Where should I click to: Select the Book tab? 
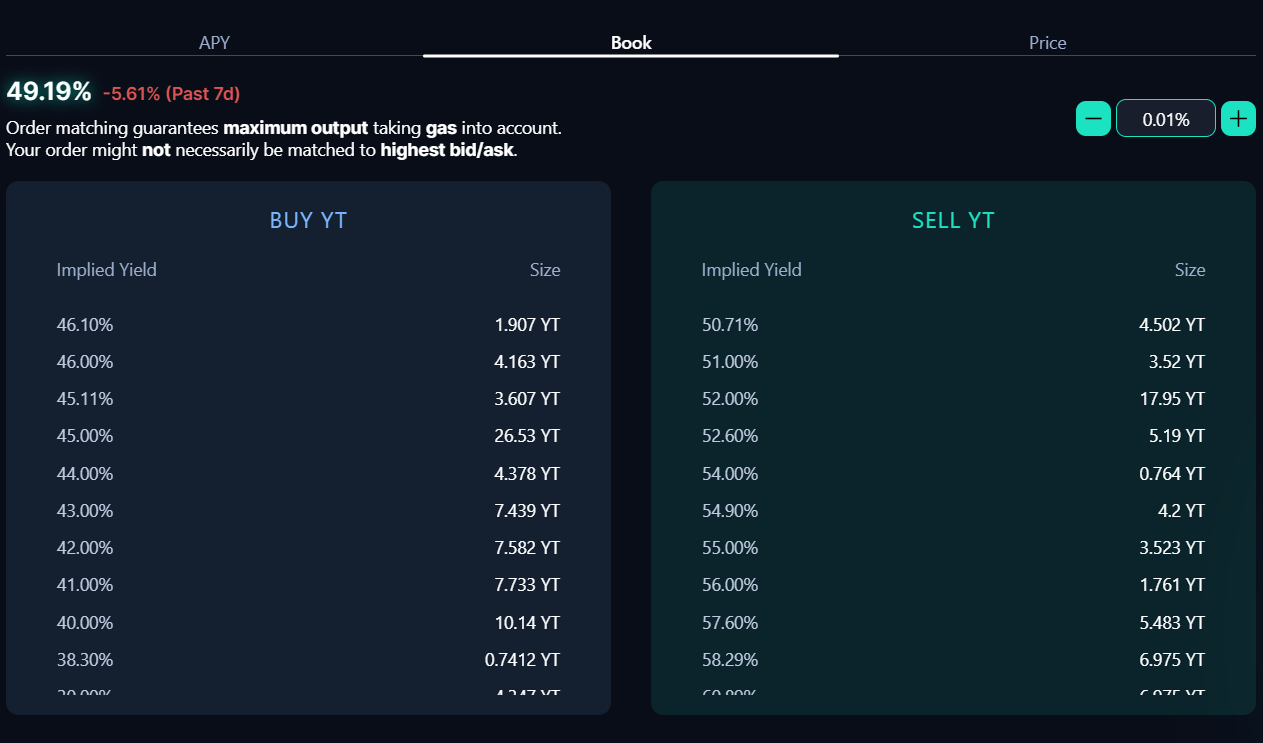630,43
